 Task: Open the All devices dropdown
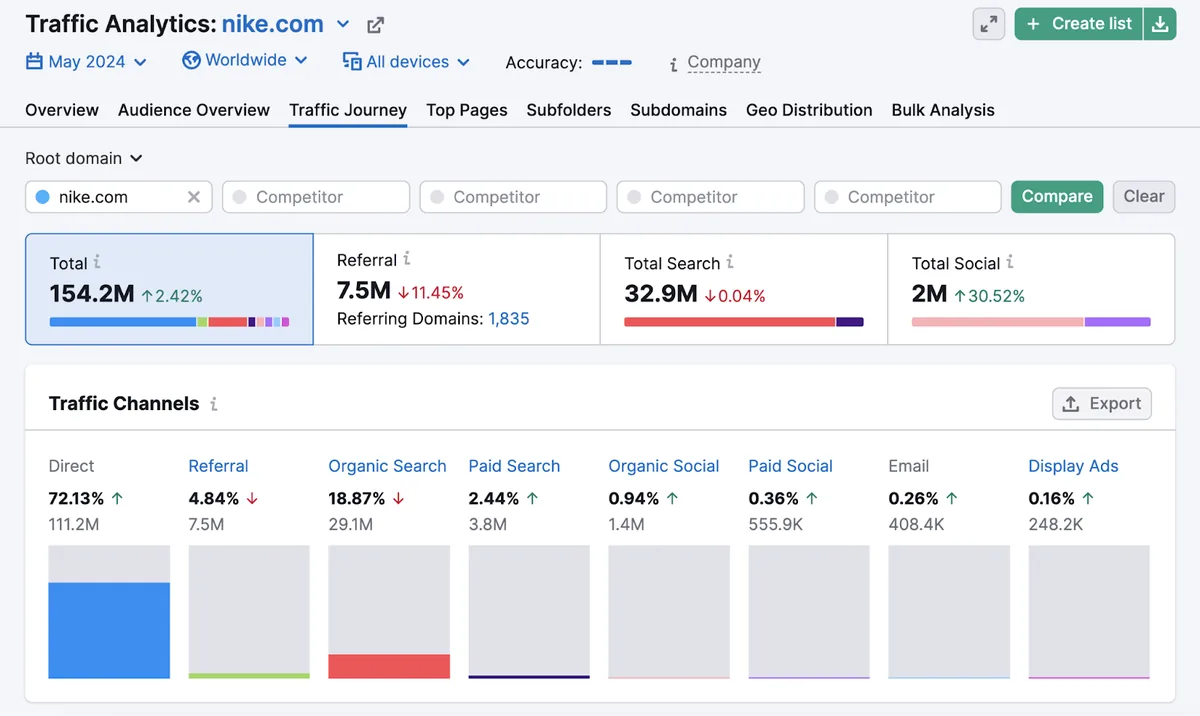tap(406, 62)
